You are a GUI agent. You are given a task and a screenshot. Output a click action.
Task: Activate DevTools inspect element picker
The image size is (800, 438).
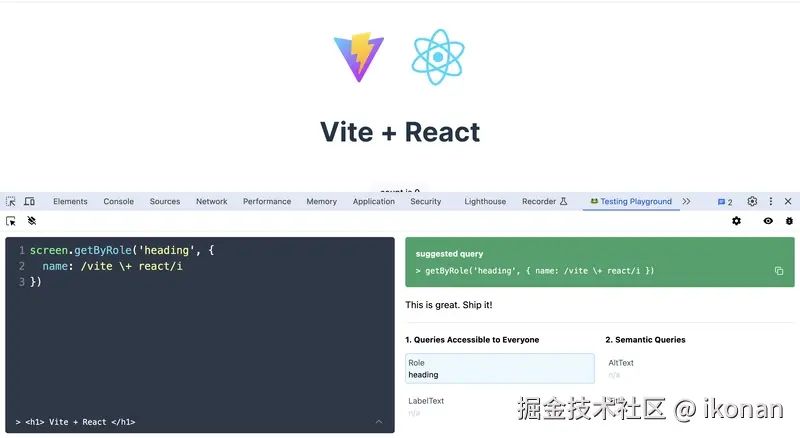[11, 202]
